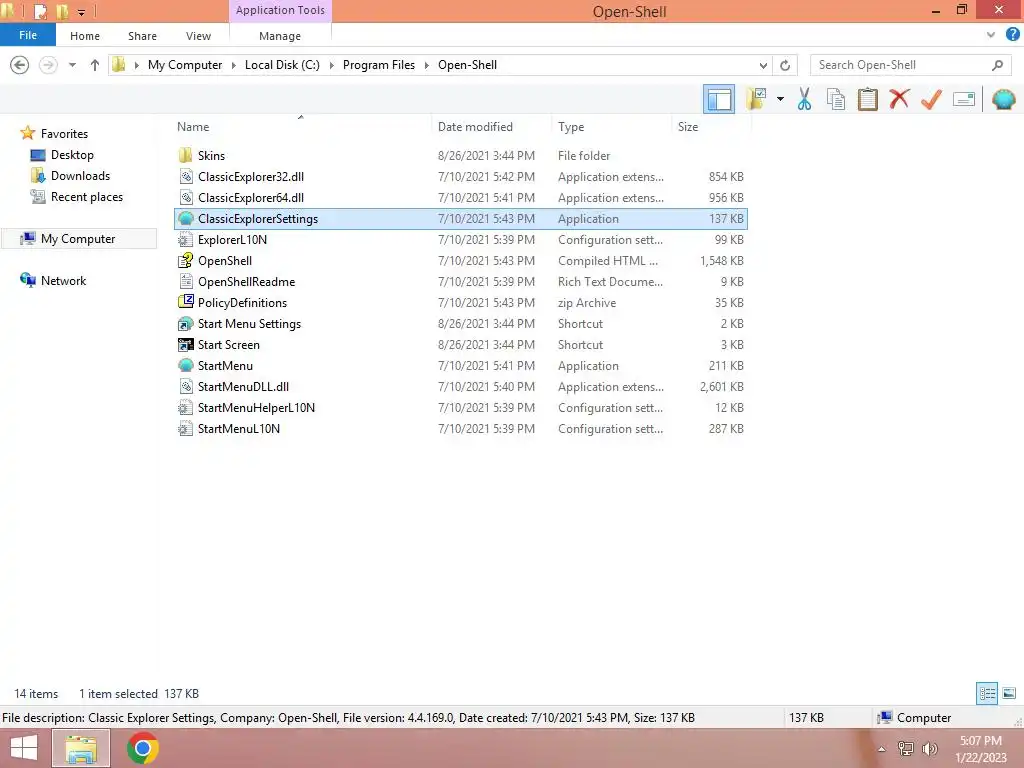This screenshot has height=768, width=1024.
Task: Click the folder options toolbar icon
Action: [756, 99]
